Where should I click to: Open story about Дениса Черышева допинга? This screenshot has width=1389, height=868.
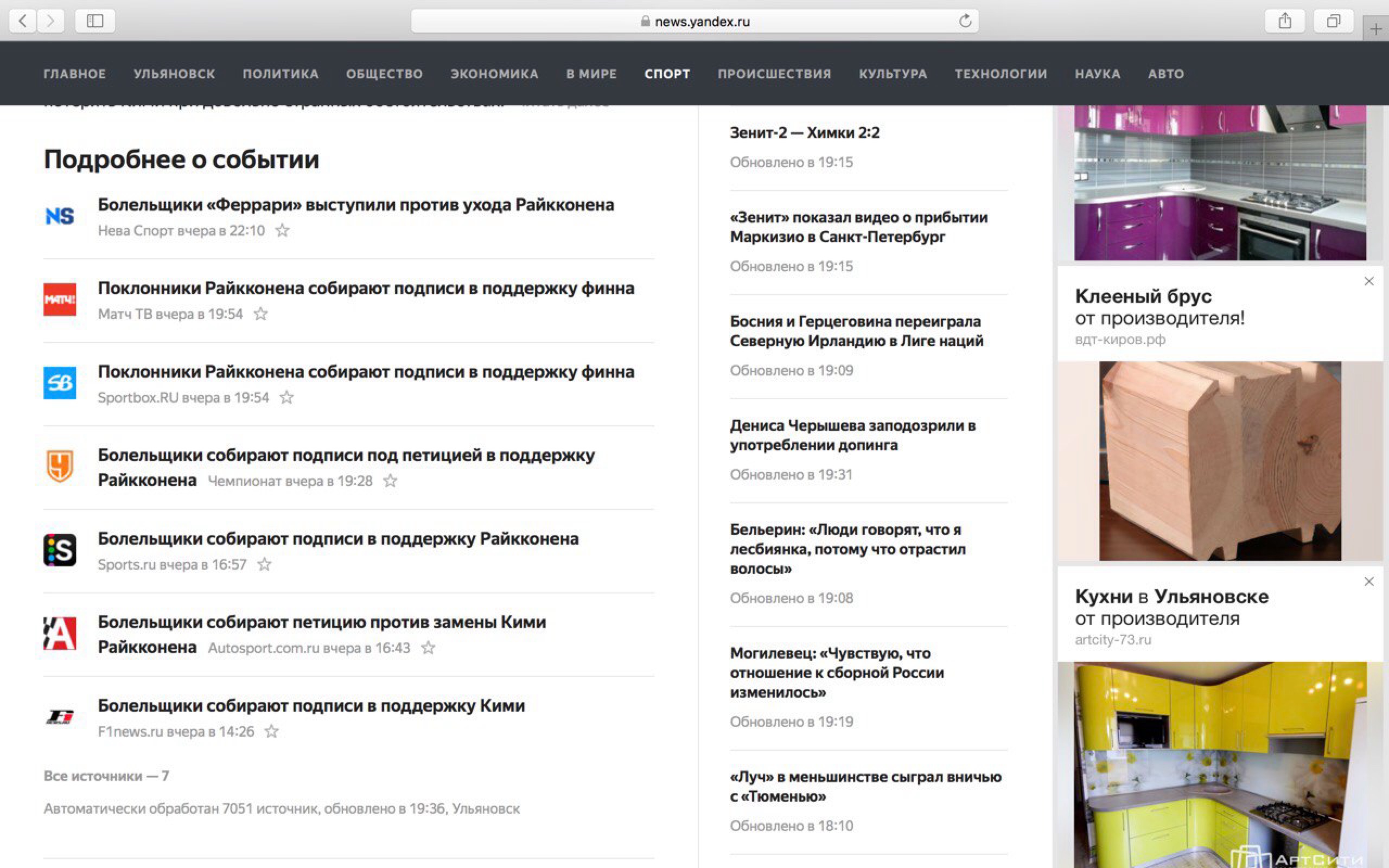[853, 435]
